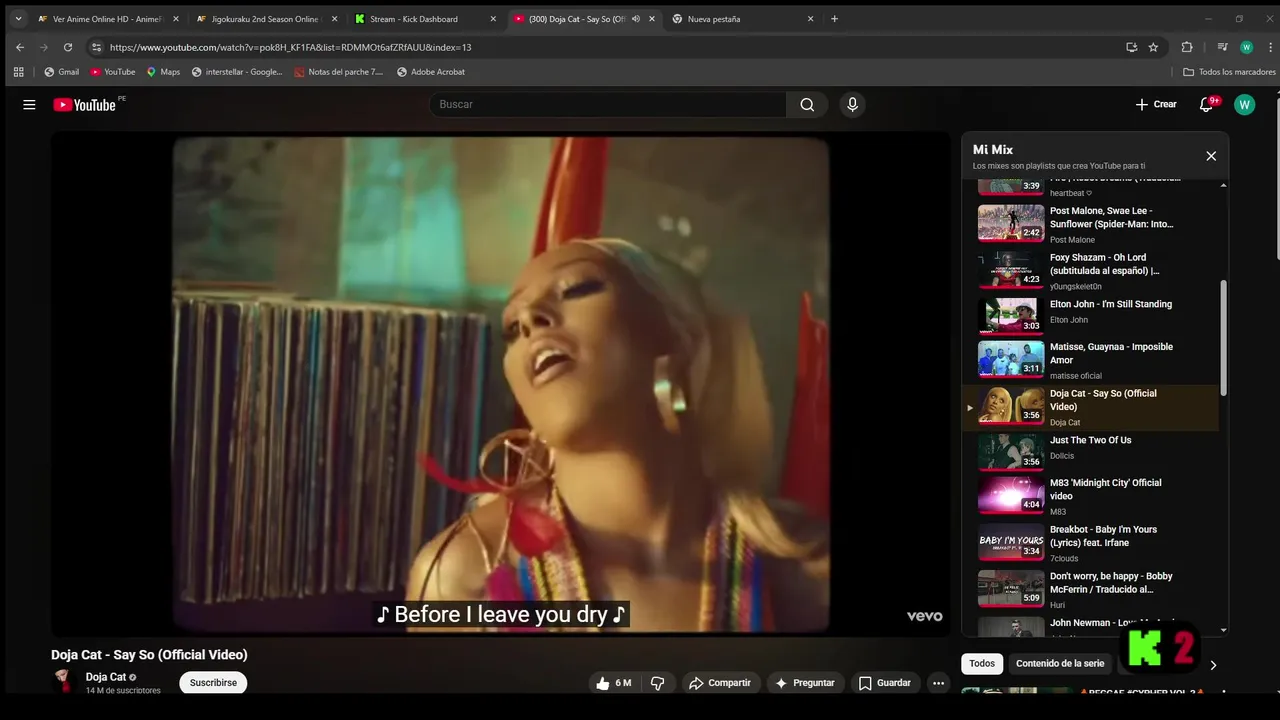
Task: Open the media control icon in Chrome toolbar
Action: (1222, 47)
